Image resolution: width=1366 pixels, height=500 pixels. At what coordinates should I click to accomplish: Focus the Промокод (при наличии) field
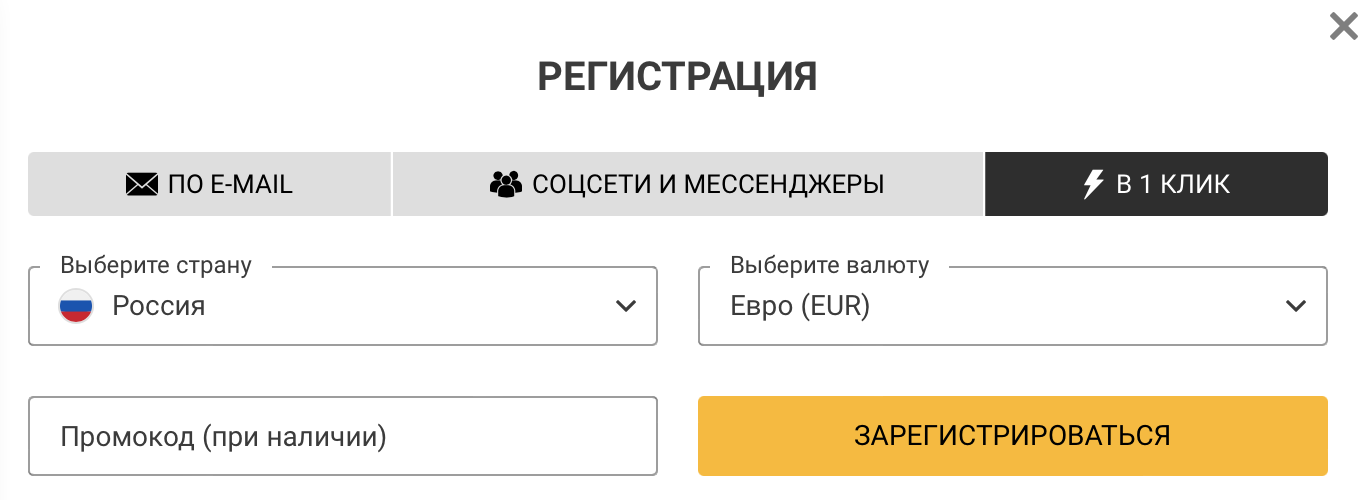(x=342, y=437)
